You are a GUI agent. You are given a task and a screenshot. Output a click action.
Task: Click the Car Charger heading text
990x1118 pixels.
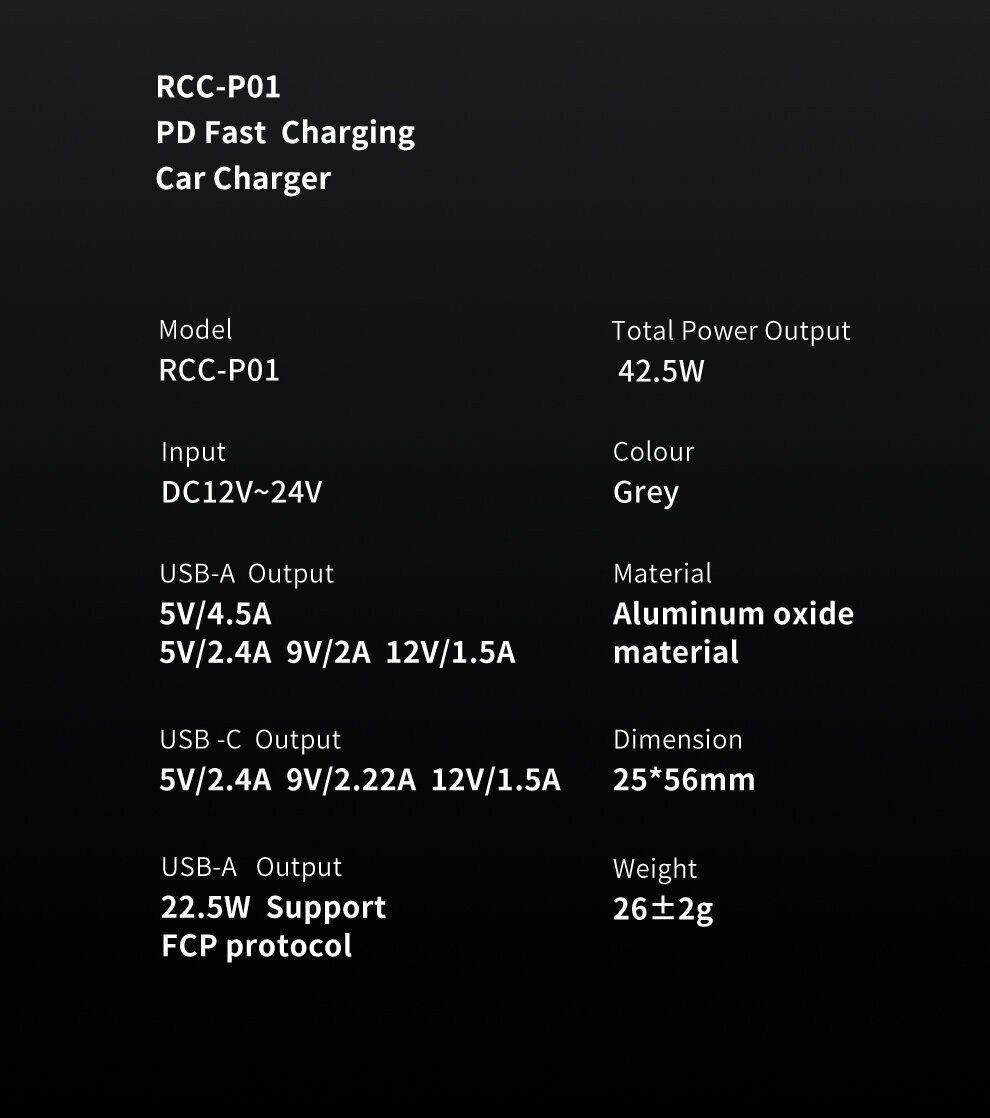coord(243,179)
